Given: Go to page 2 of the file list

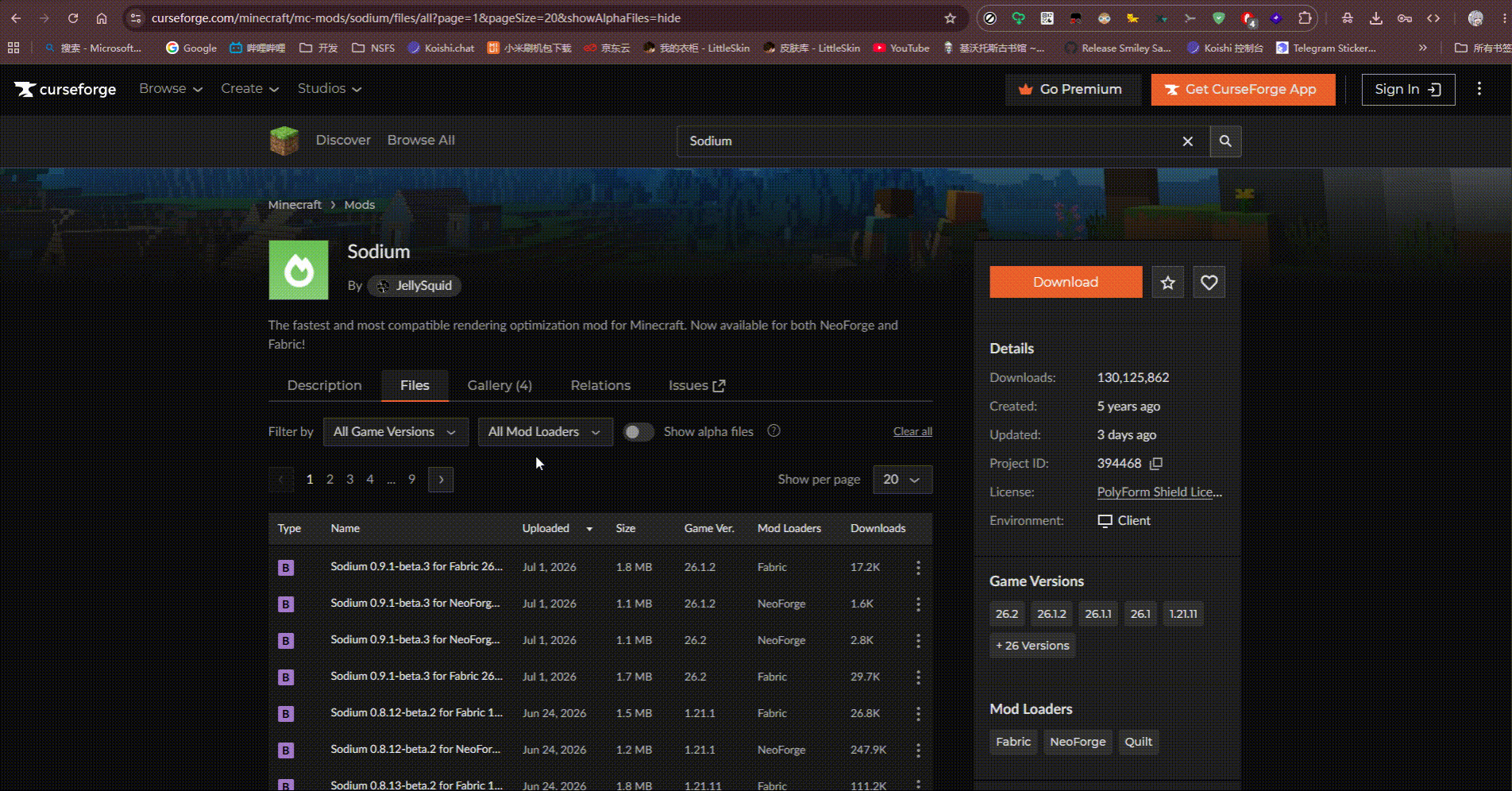Looking at the screenshot, I should tap(330, 480).
